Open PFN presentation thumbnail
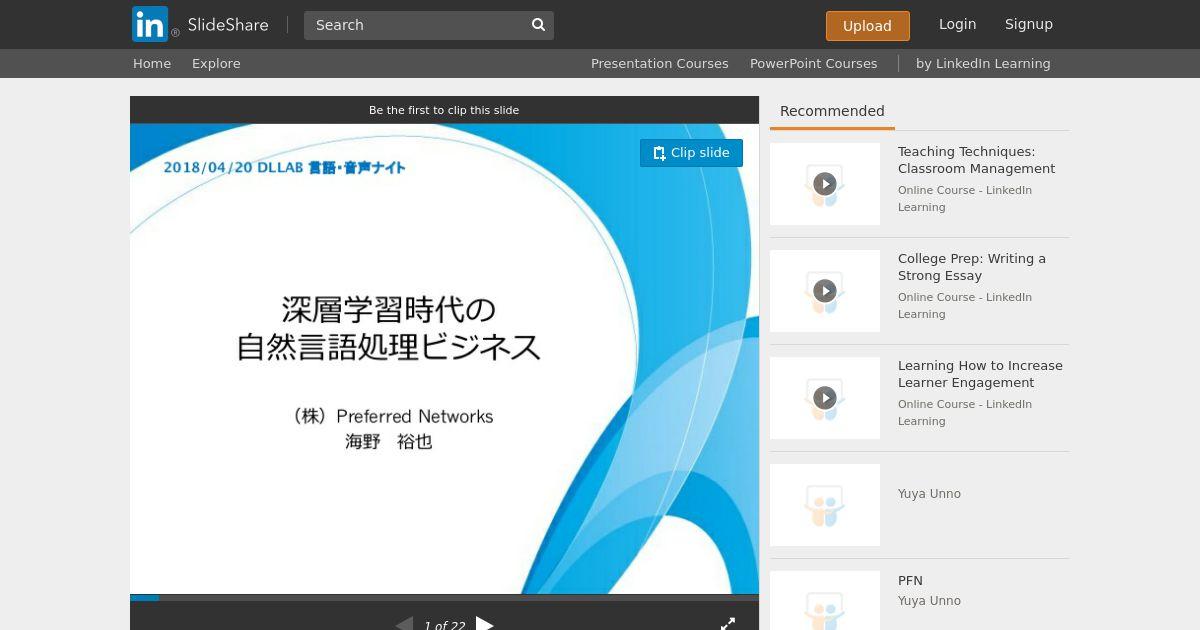 pos(825,600)
